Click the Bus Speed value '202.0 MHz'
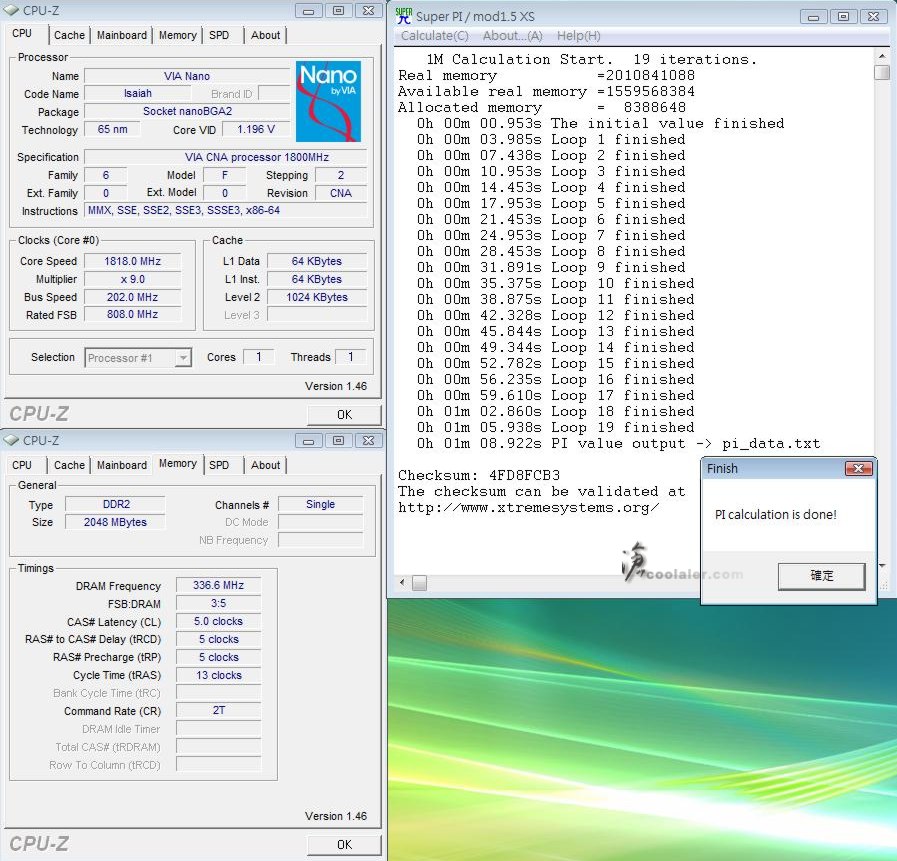 (132, 297)
